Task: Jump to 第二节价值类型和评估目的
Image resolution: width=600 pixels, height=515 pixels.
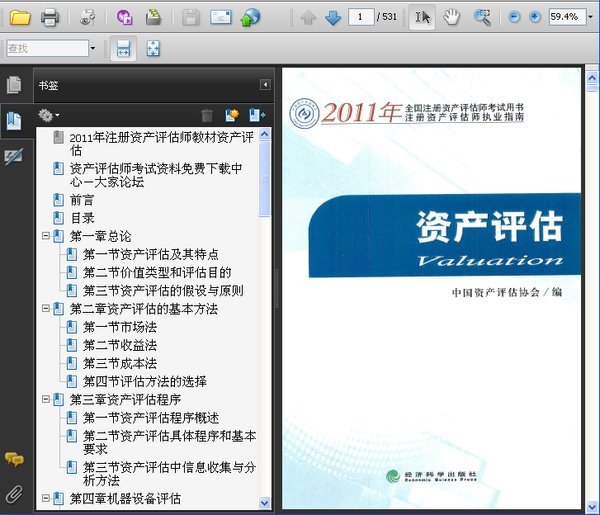Action: tap(157, 272)
